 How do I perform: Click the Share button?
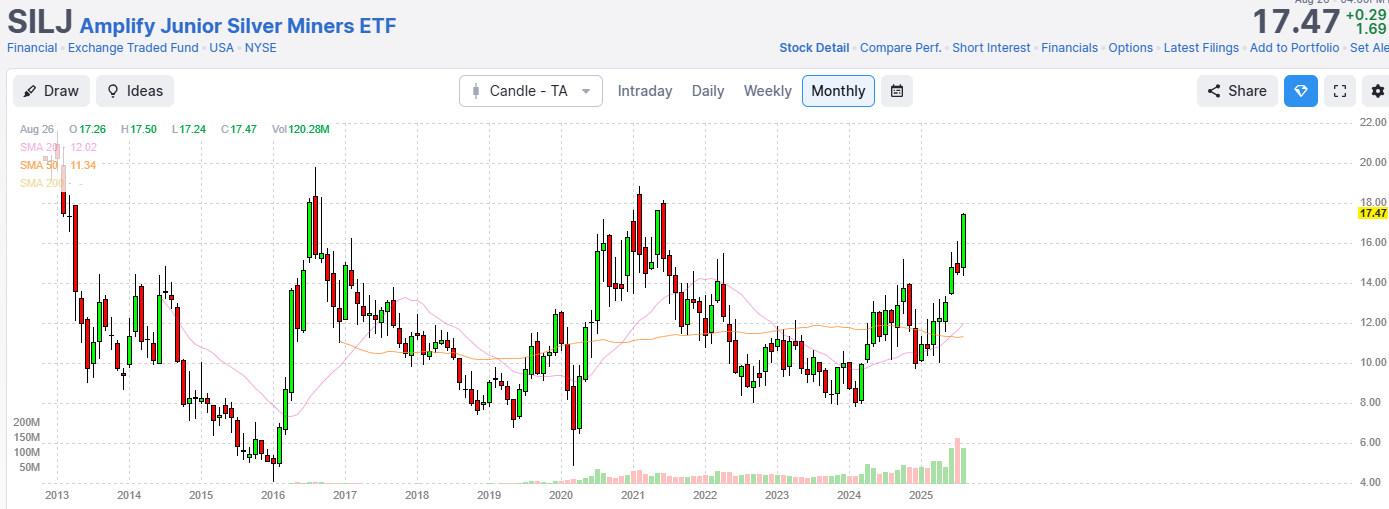tap(1237, 91)
